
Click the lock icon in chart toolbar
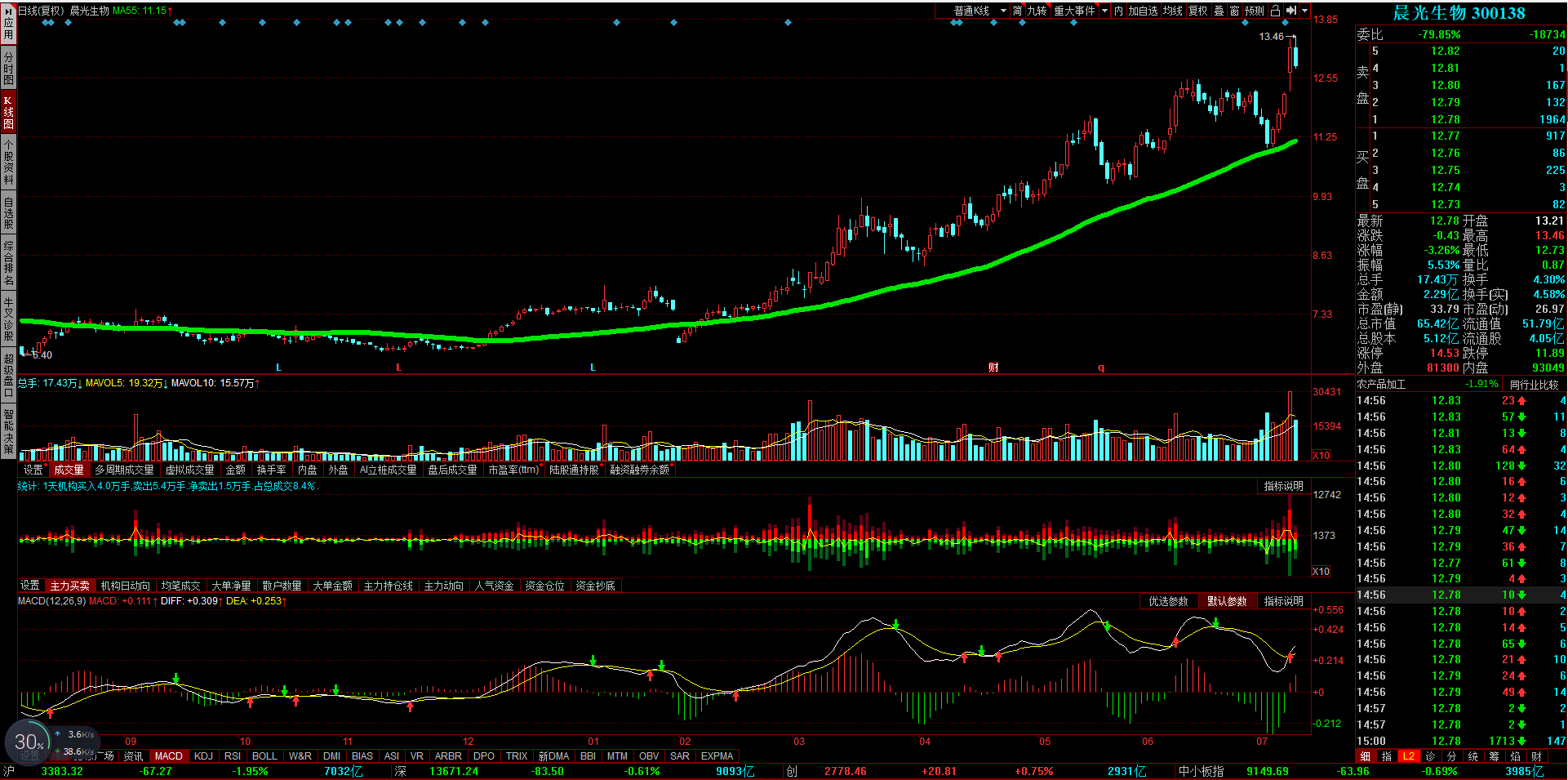coord(1275,11)
